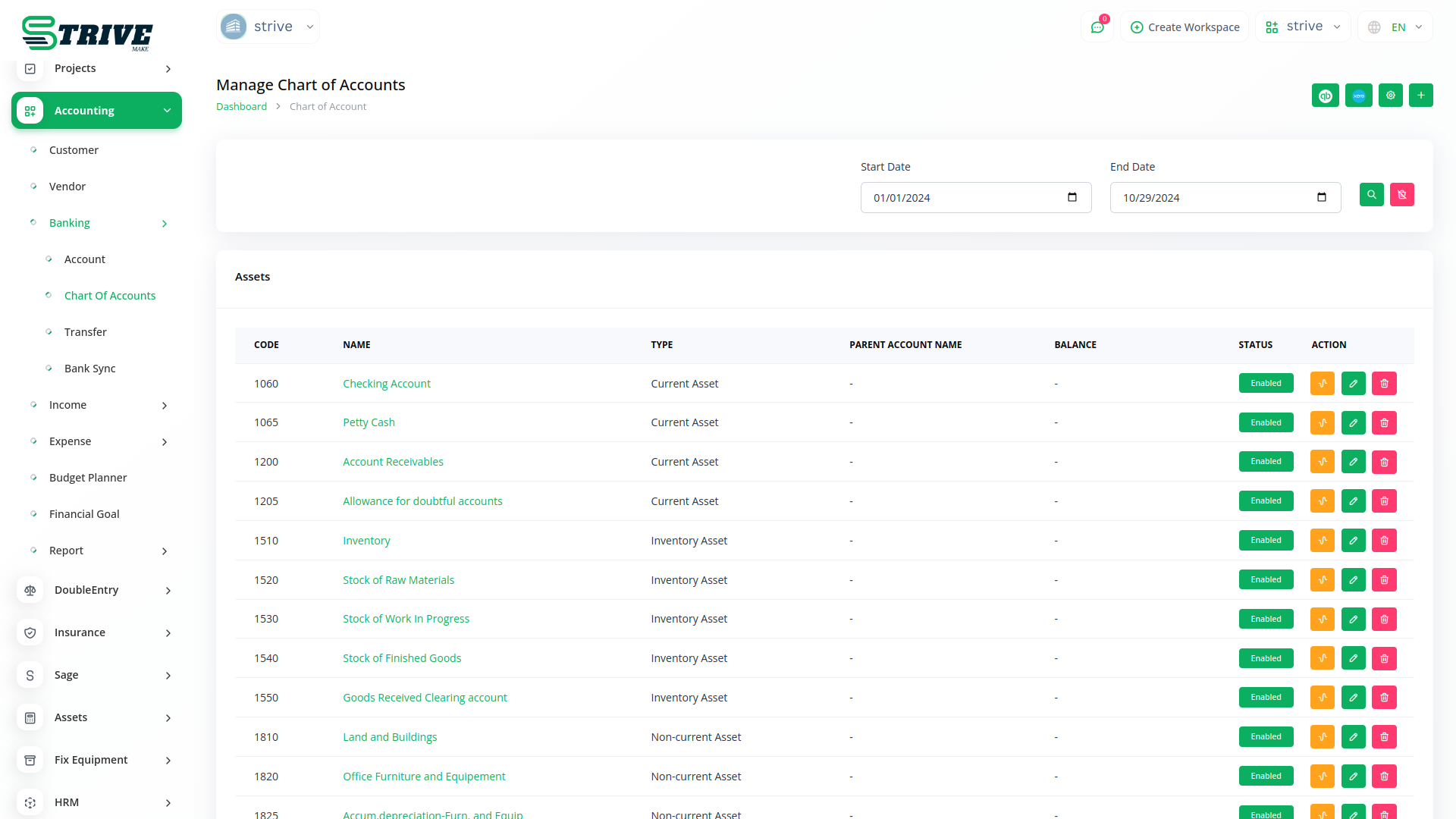Open the messages chat icon
Image resolution: width=1456 pixels, height=819 pixels.
point(1097,27)
